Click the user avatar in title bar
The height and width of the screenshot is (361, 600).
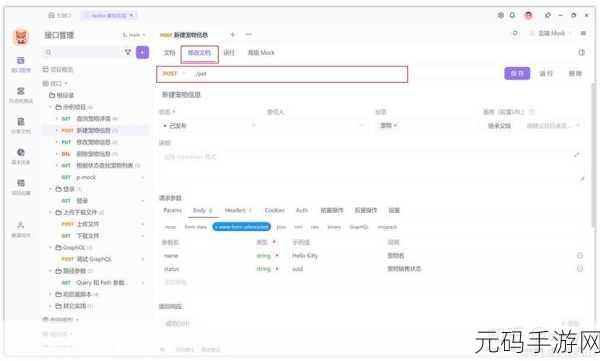click(x=528, y=15)
